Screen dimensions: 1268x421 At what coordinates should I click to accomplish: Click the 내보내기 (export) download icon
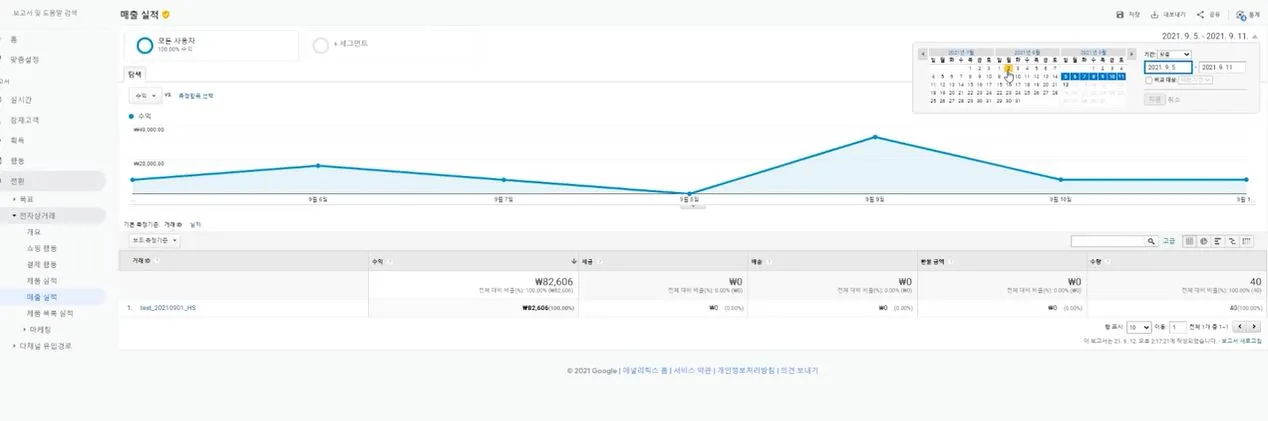coord(1154,15)
